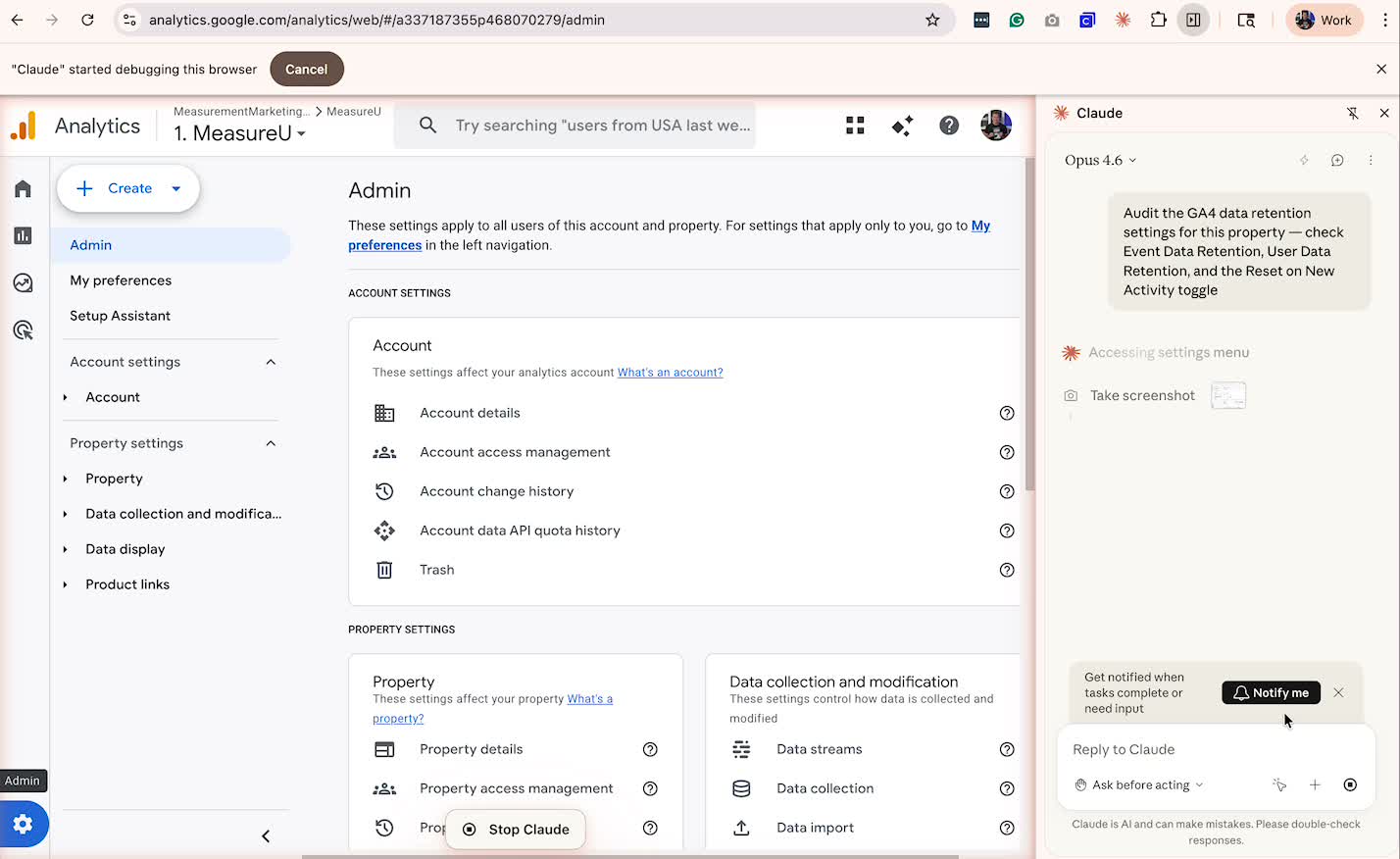Open Setup Assistant from the left menu

click(120, 315)
